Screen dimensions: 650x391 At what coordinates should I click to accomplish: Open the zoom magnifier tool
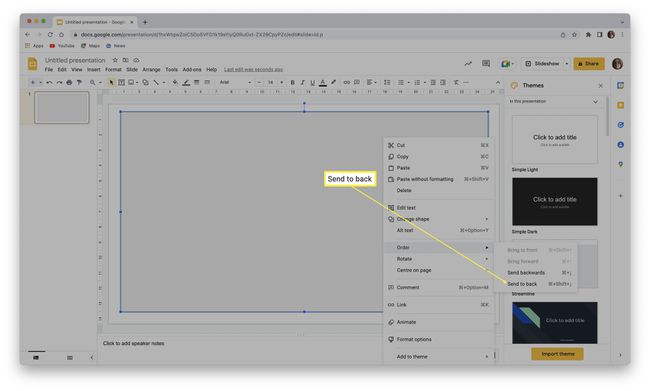click(93, 83)
